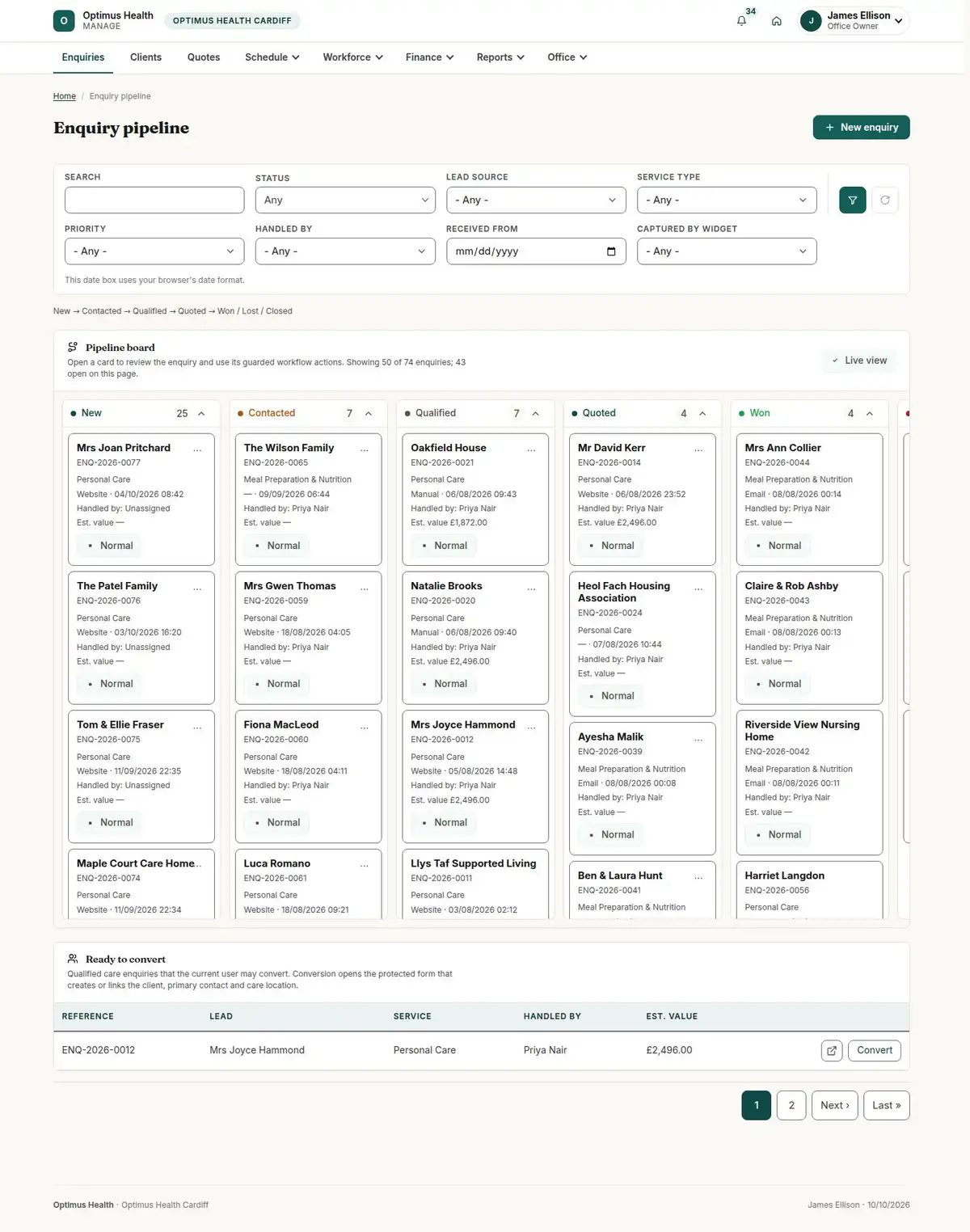Collapse the Qualified column
Image resolution: width=970 pixels, height=1232 pixels.
click(x=535, y=413)
